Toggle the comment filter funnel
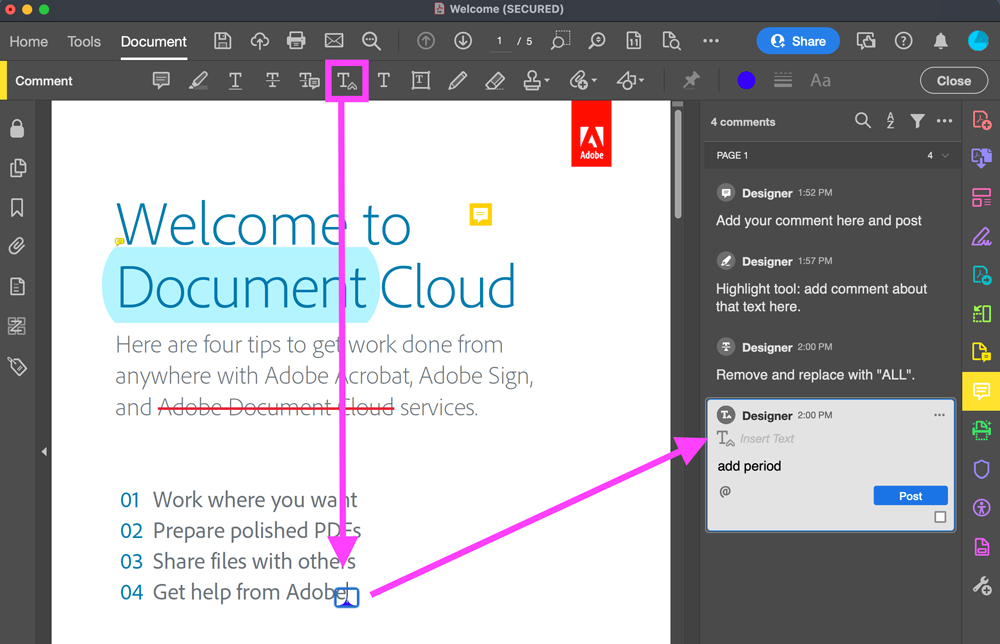Image resolution: width=1000 pixels, height=644 pixels. click(x=917, y=121)
